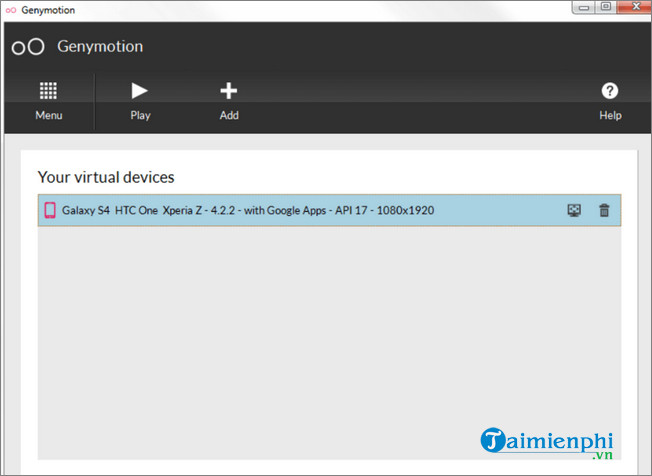The image size is (652, 476).
Task: Open settings for the Galaxy S4 virtual device
Action: (x=574, y=210)
